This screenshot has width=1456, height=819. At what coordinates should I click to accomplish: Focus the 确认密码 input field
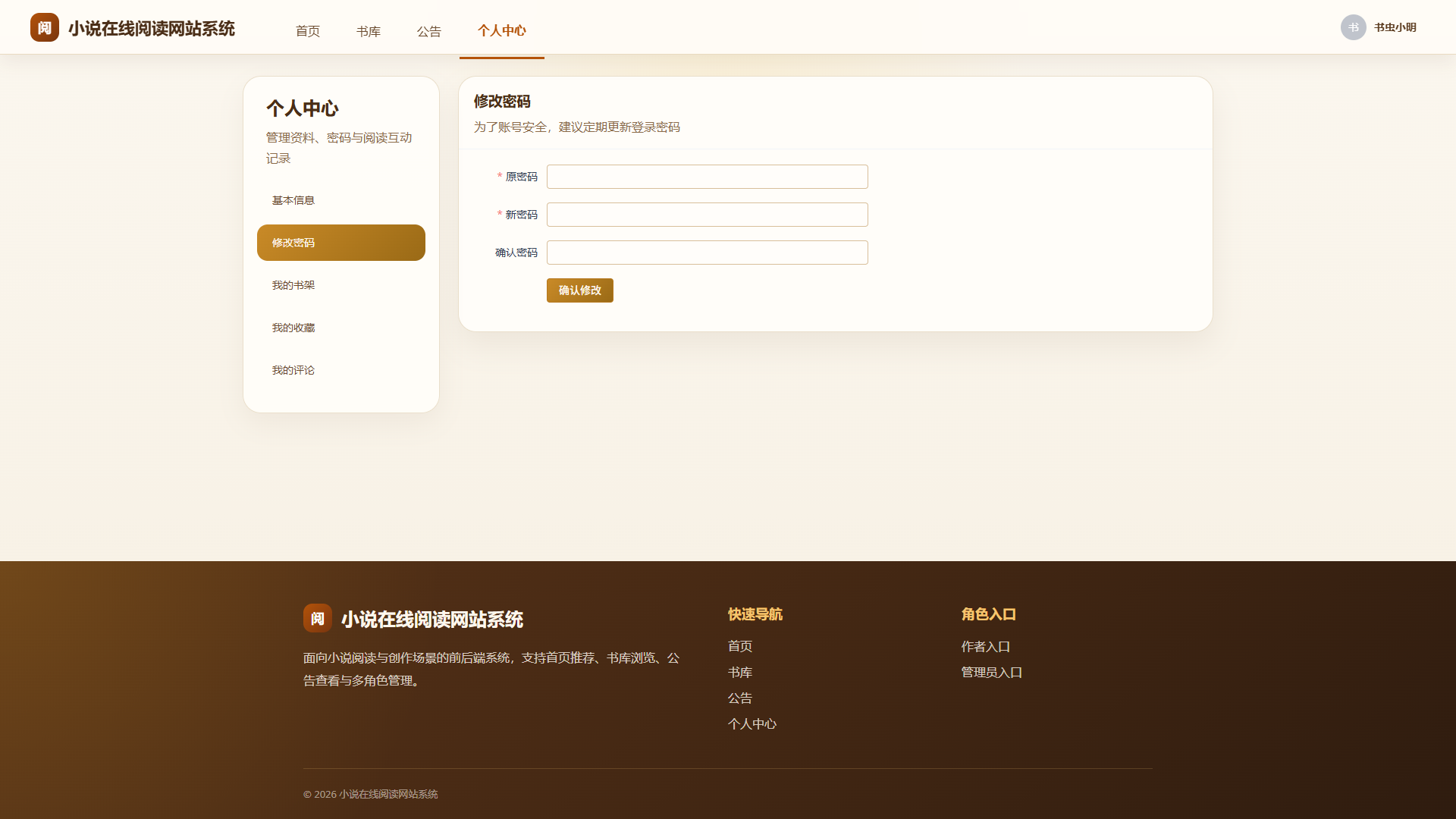708,253
